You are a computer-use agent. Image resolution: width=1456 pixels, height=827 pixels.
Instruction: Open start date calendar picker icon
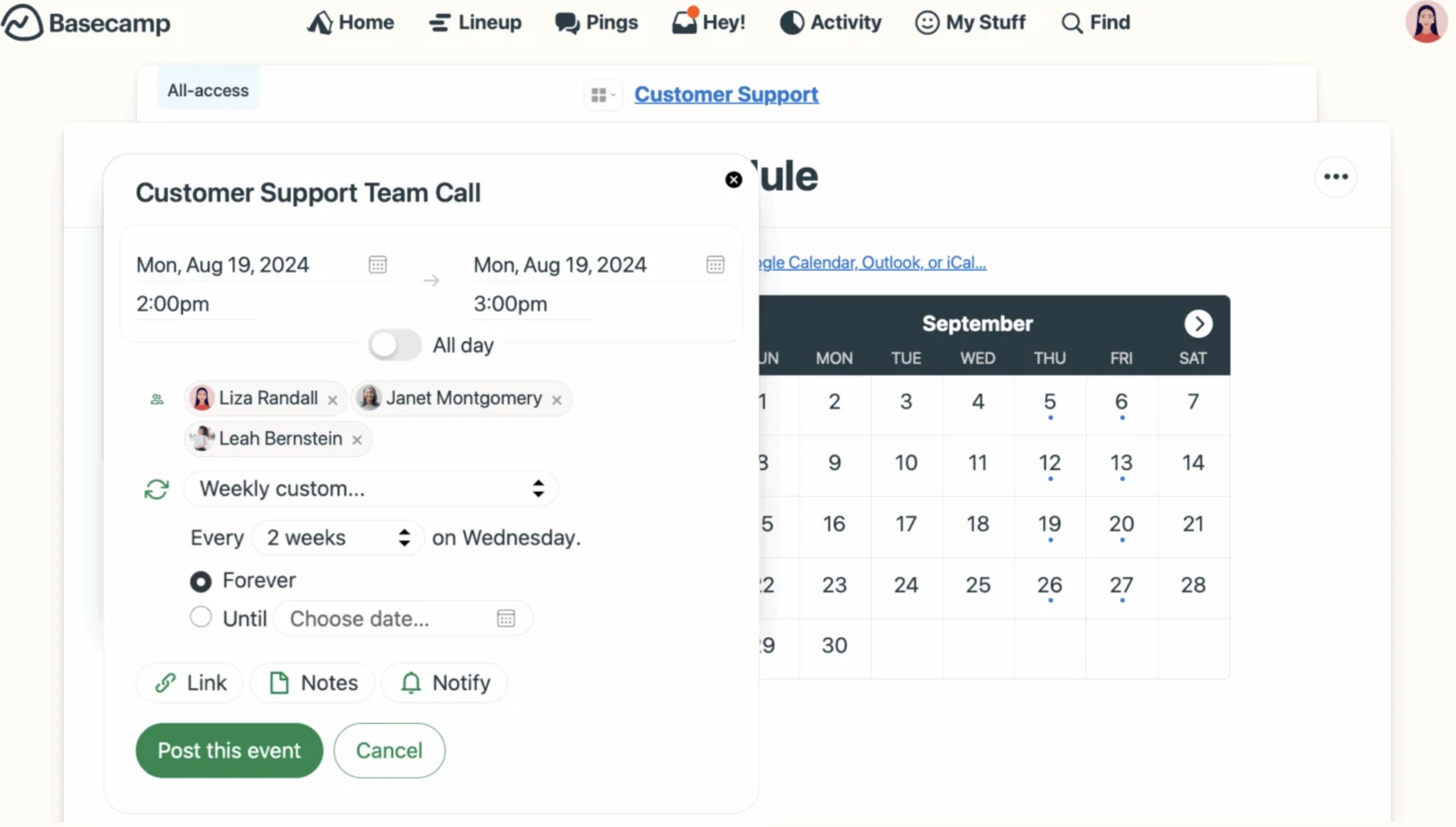pyautogui.click(x=378, y=265)
